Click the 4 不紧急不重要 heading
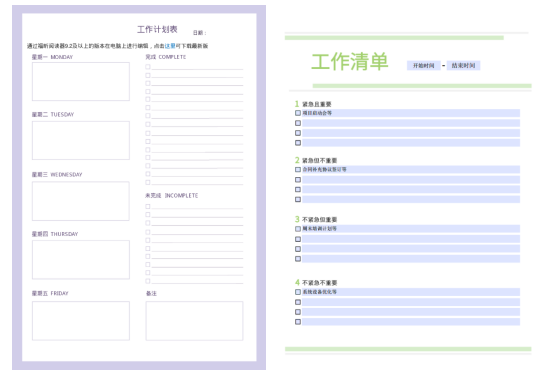Screen dimensions: 555x373 pyautogui.click(x=316, y=282)
